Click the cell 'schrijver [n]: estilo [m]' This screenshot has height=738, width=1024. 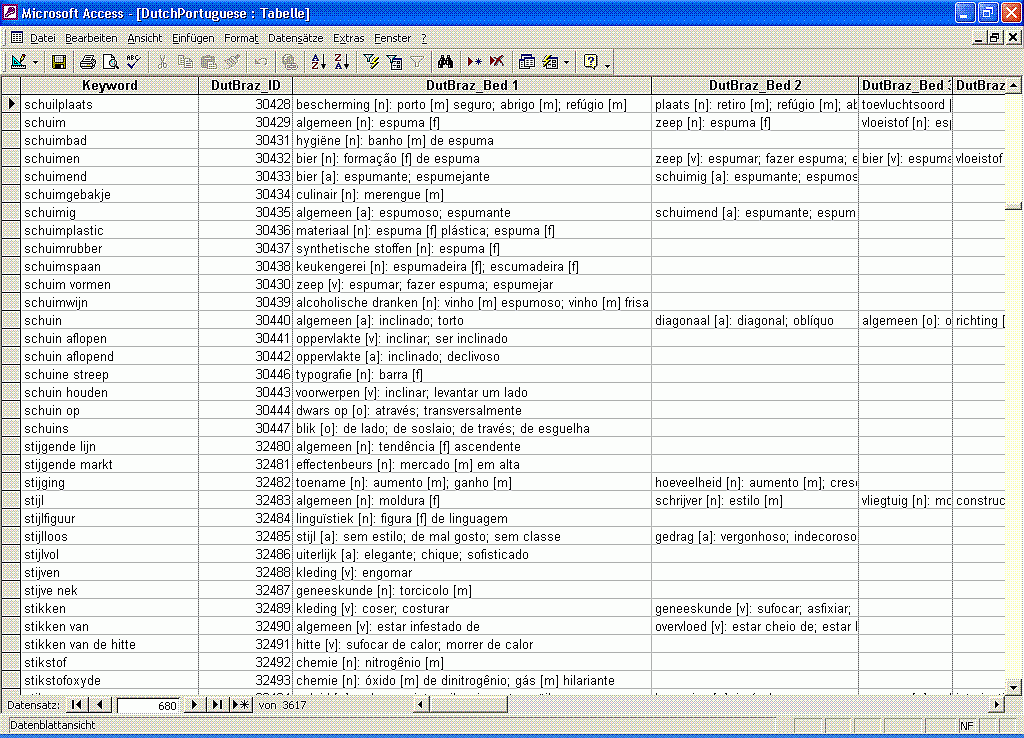pyautogui.click(x=755, y=500)
